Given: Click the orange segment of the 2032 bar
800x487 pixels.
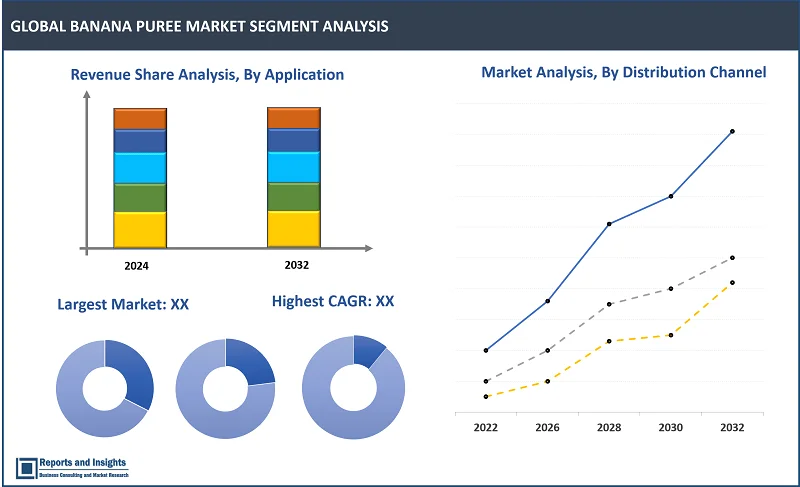Looking at the screenshot, I should click(x=294, y=118).
